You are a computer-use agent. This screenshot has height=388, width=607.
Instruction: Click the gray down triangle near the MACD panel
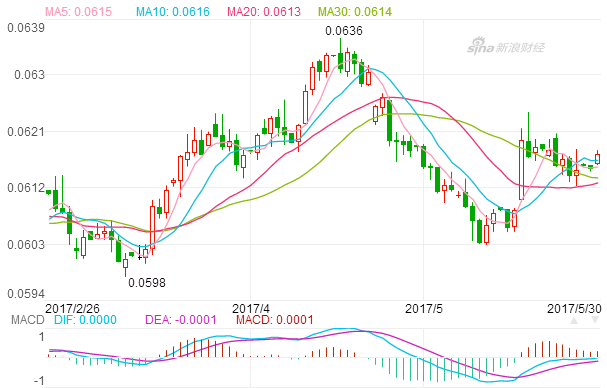tap(595, 320)
